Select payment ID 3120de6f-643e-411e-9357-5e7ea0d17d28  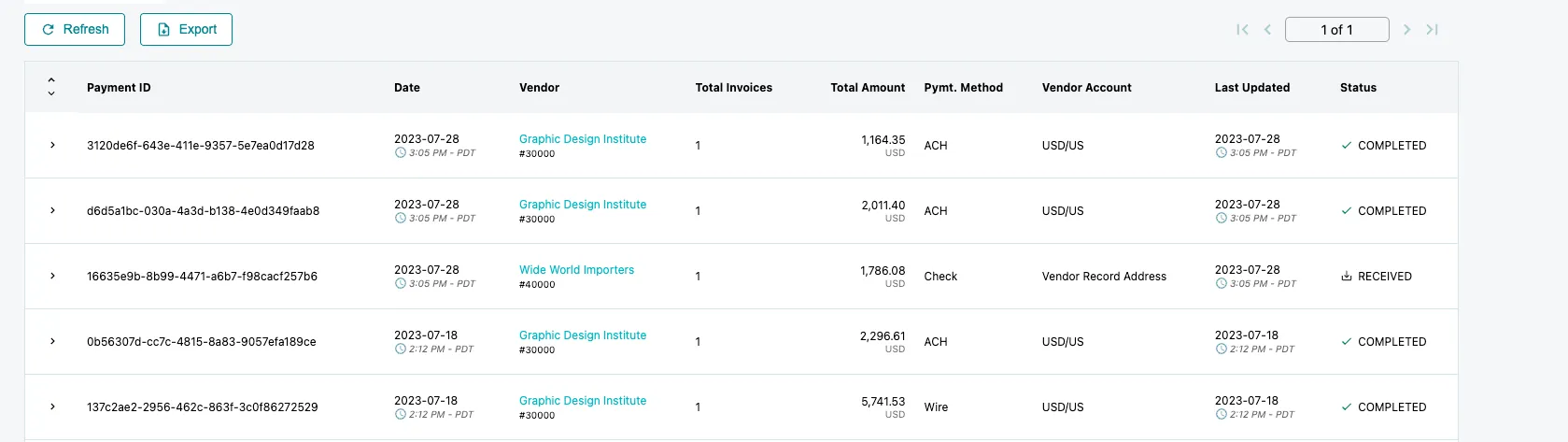tap(201, 146)
